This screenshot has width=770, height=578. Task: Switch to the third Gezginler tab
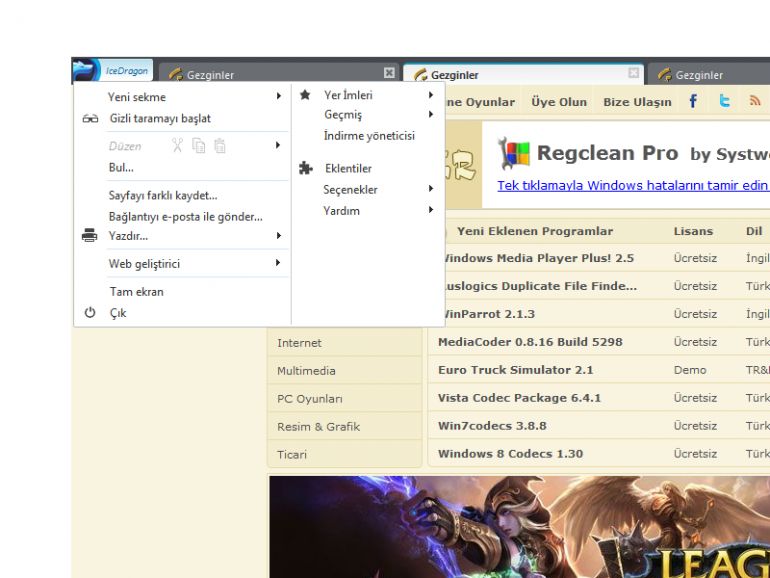[x=710, y=74]
